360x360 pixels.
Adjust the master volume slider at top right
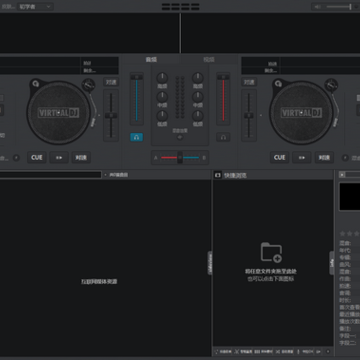pyautogui.click(x=339, y=7)
